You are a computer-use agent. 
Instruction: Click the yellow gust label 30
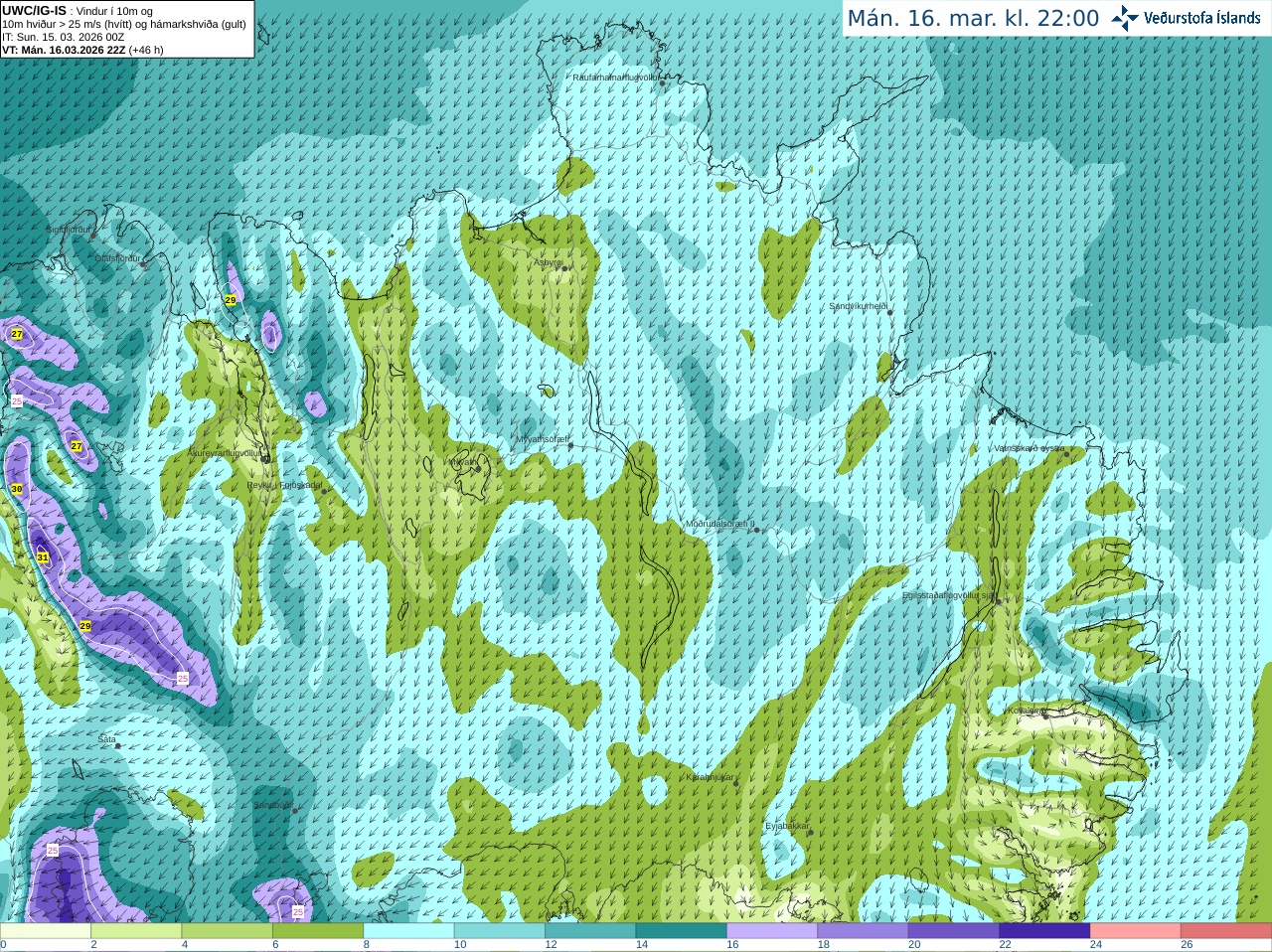17,489
